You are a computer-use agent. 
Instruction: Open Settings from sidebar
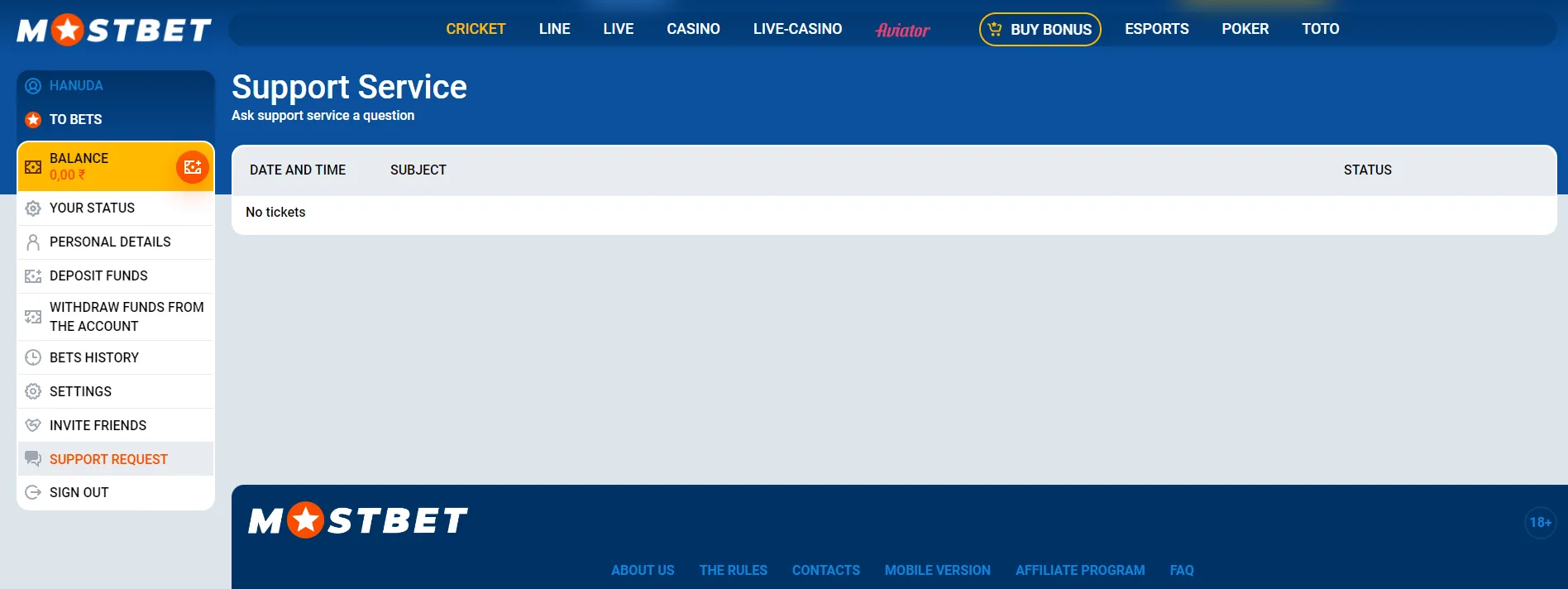116,391
